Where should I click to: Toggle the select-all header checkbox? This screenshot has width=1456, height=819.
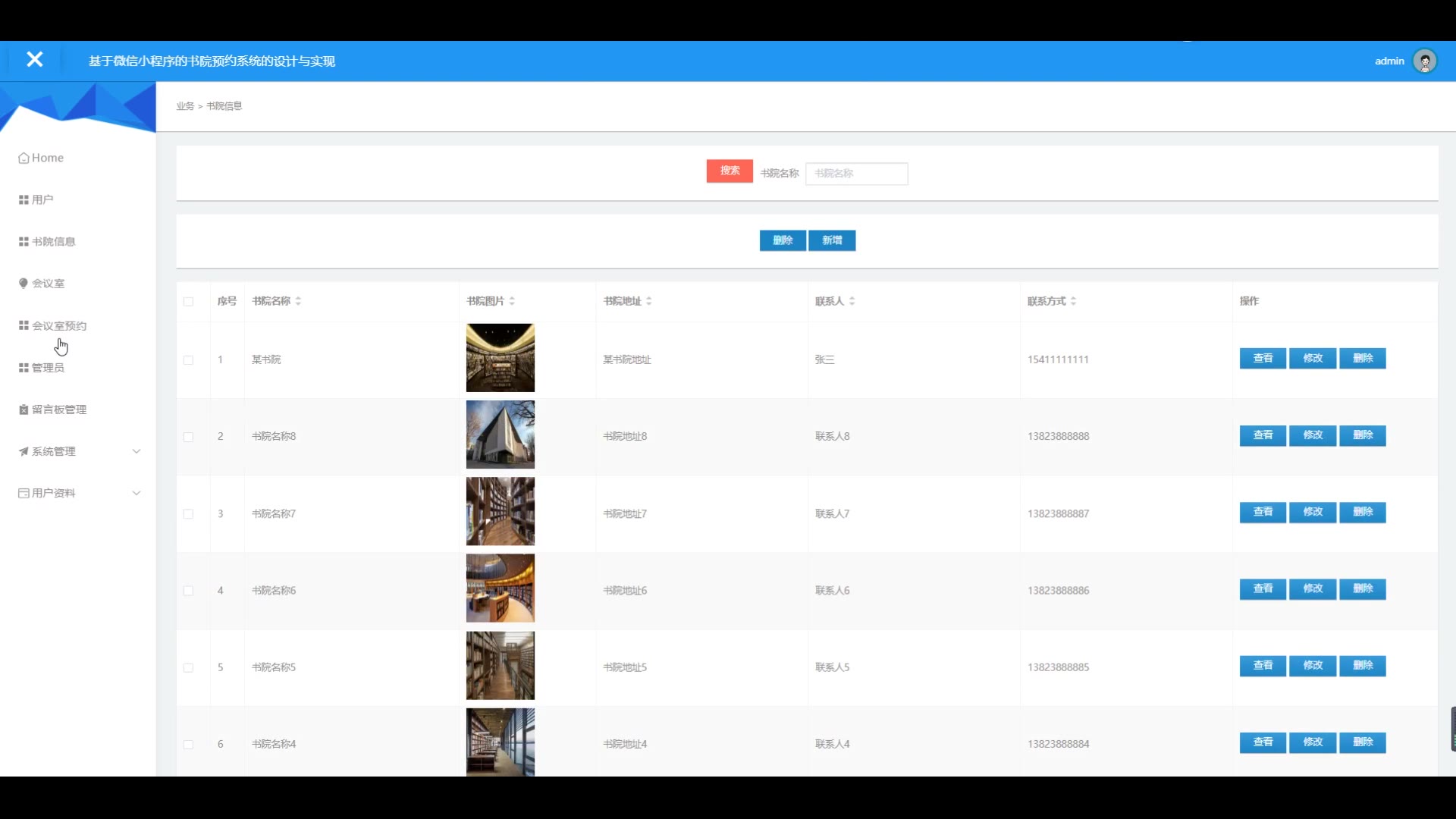click(x=188, y=302)
